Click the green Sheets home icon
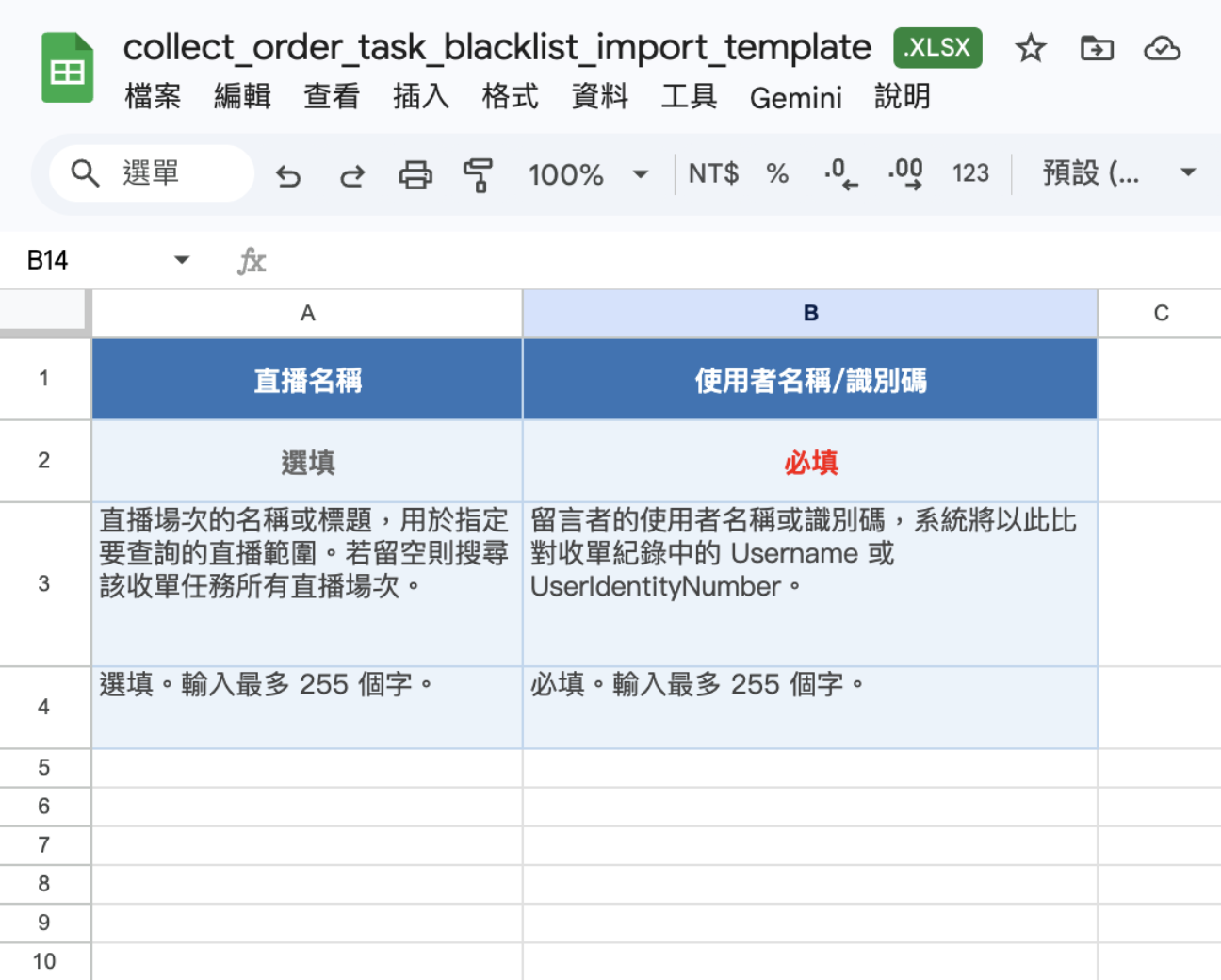This screenshot has height=980, width=1221. click(66, 66)
